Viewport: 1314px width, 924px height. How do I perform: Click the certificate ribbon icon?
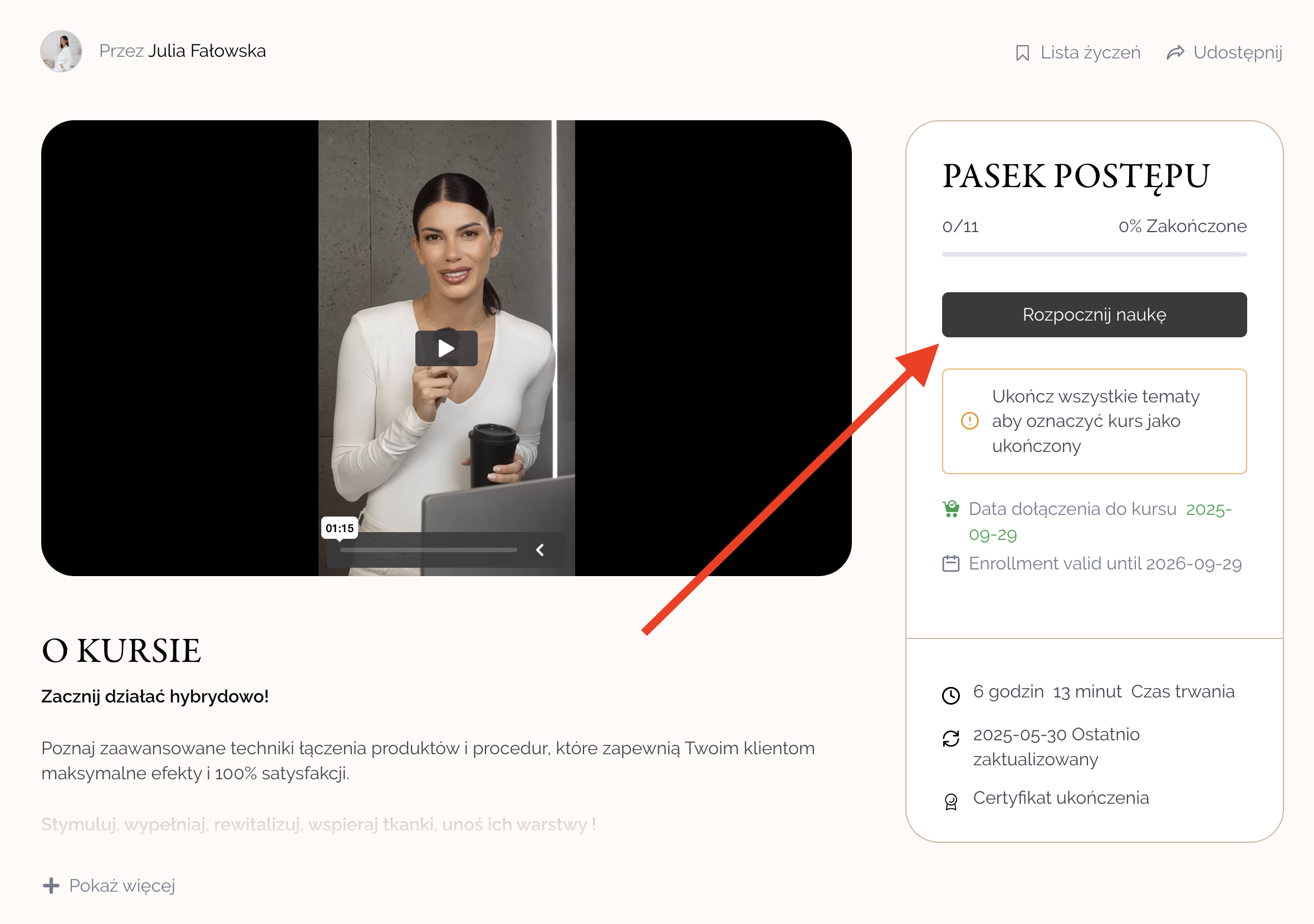click(x=950, y=802)
